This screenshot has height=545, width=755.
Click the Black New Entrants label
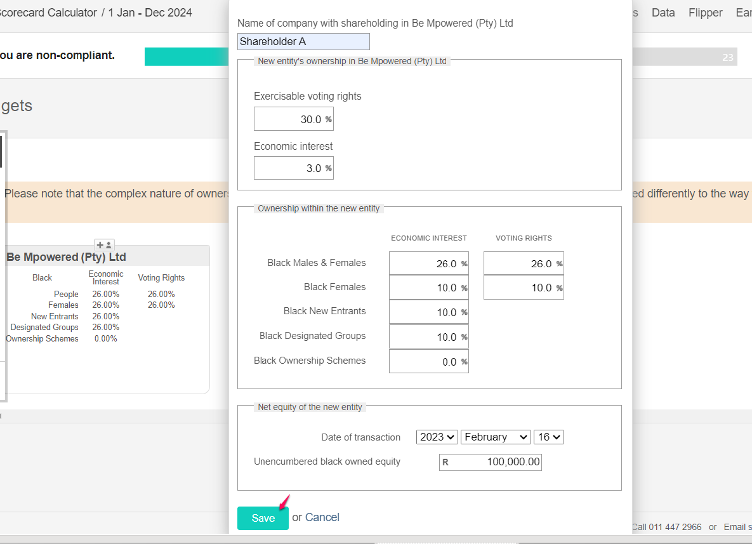[325, 311]
